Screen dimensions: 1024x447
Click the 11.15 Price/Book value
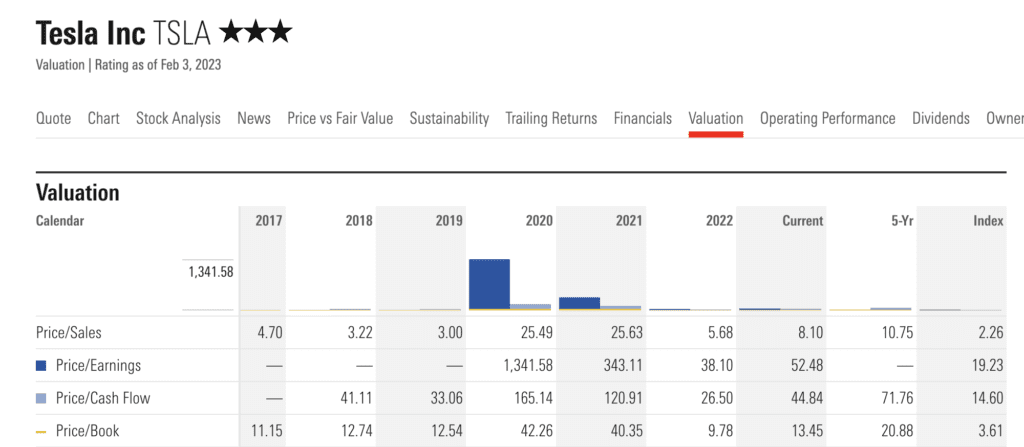pos(266,431)
